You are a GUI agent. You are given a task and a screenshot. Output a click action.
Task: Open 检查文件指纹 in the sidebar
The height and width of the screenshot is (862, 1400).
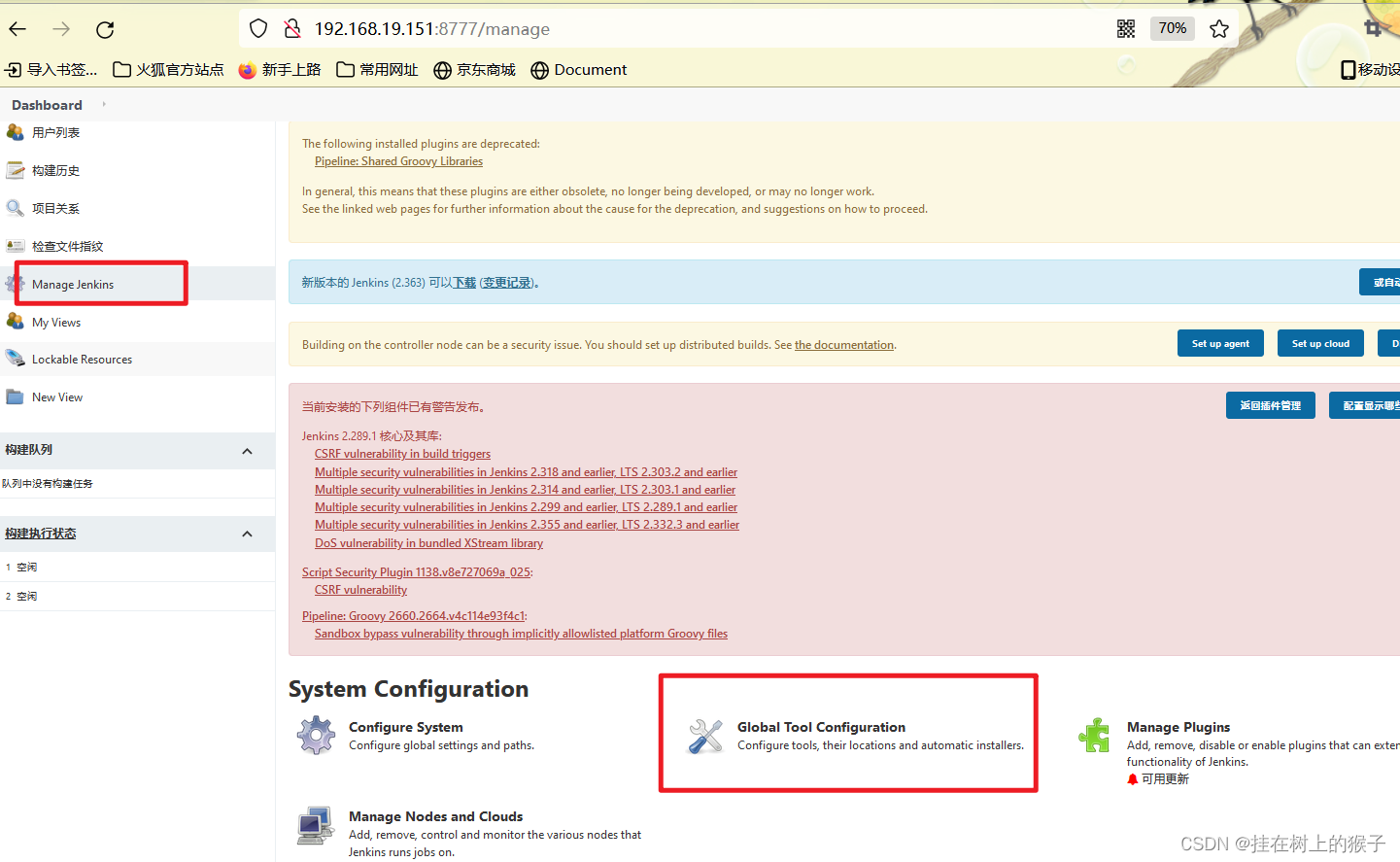67,247
